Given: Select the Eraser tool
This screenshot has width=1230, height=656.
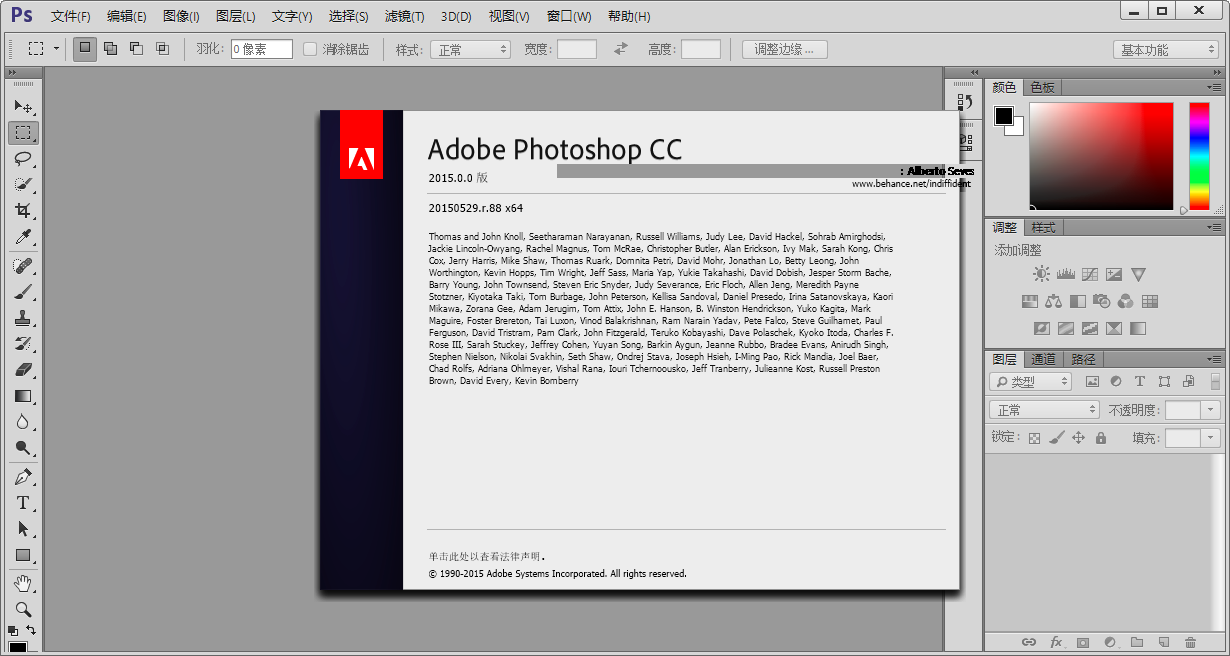Looking at the screenshot, I should pyautogui.click(x=23, y=370).
